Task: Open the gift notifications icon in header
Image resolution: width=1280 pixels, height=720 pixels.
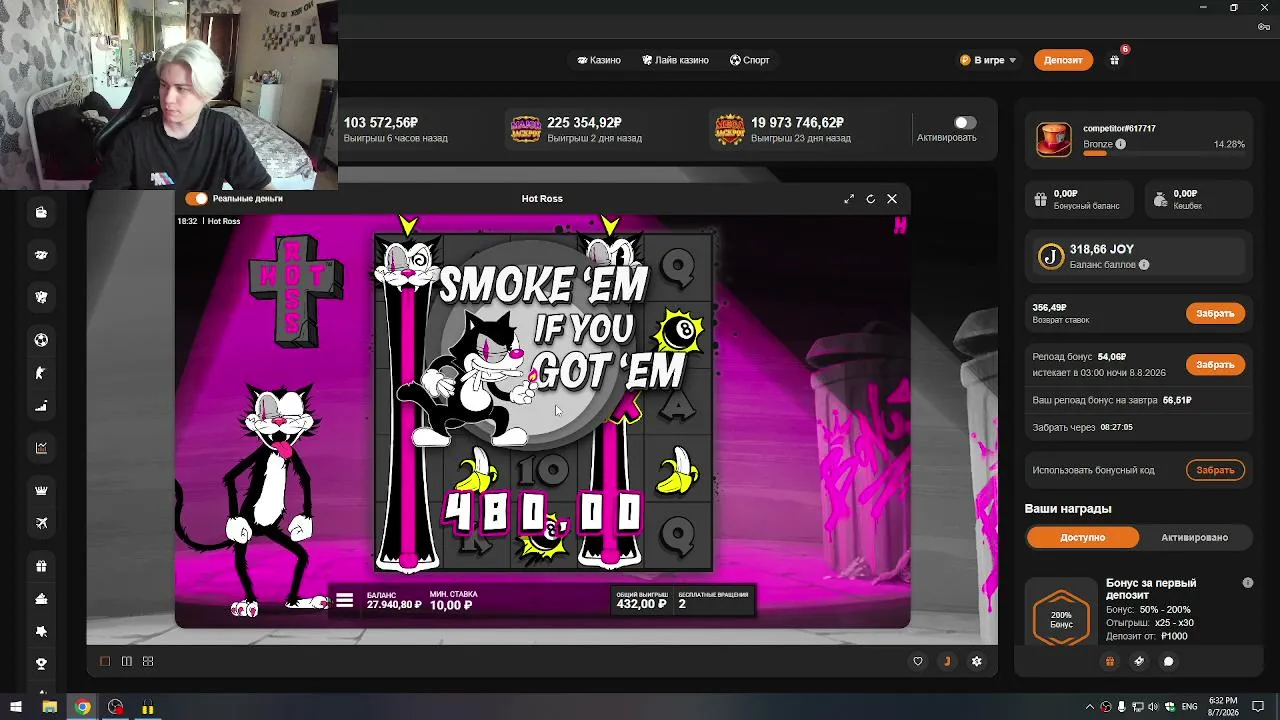Action: (1115, 60)
